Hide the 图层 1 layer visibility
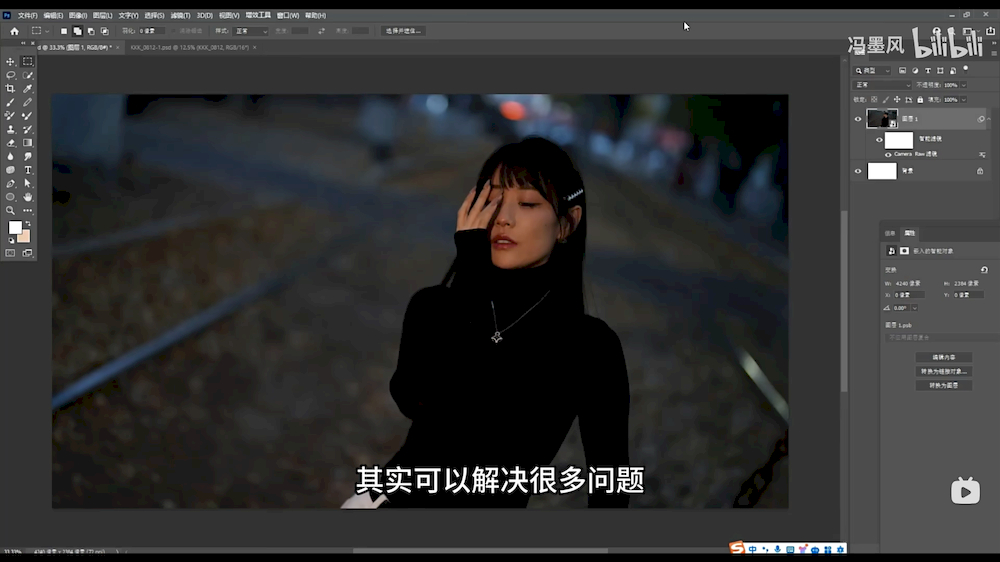Screen dimensions: 1000x562 coord(857,119)
